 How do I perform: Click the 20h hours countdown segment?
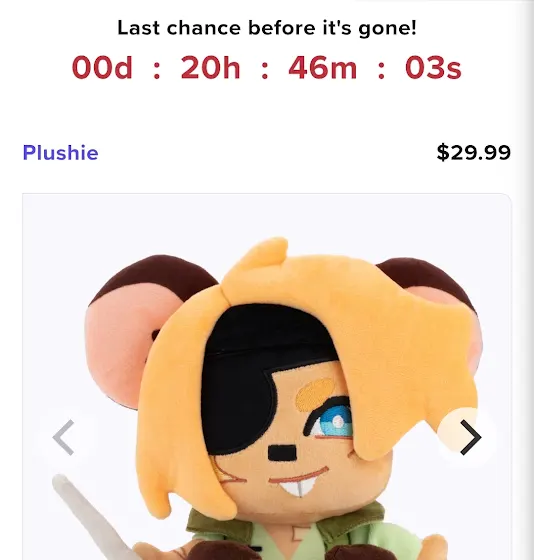(210, 68)
